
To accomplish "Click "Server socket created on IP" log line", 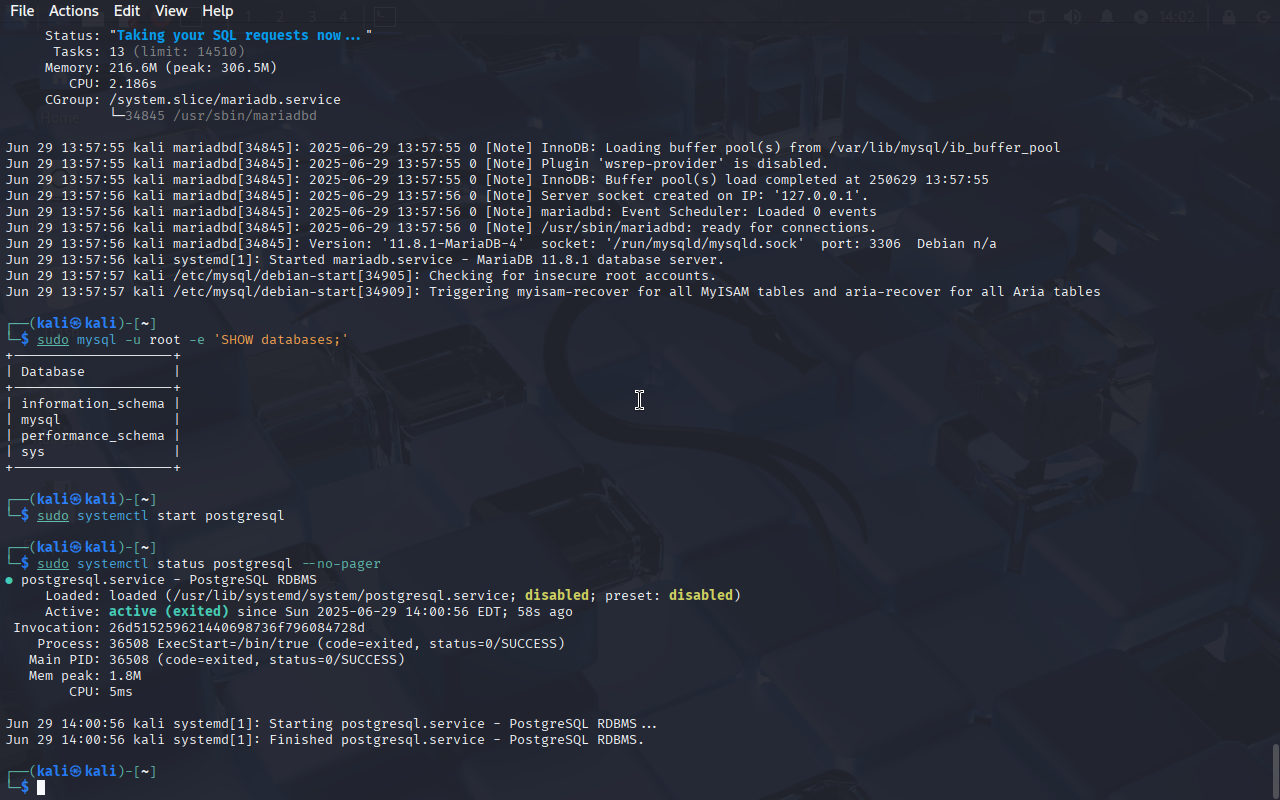I will [x=437, y=195].
